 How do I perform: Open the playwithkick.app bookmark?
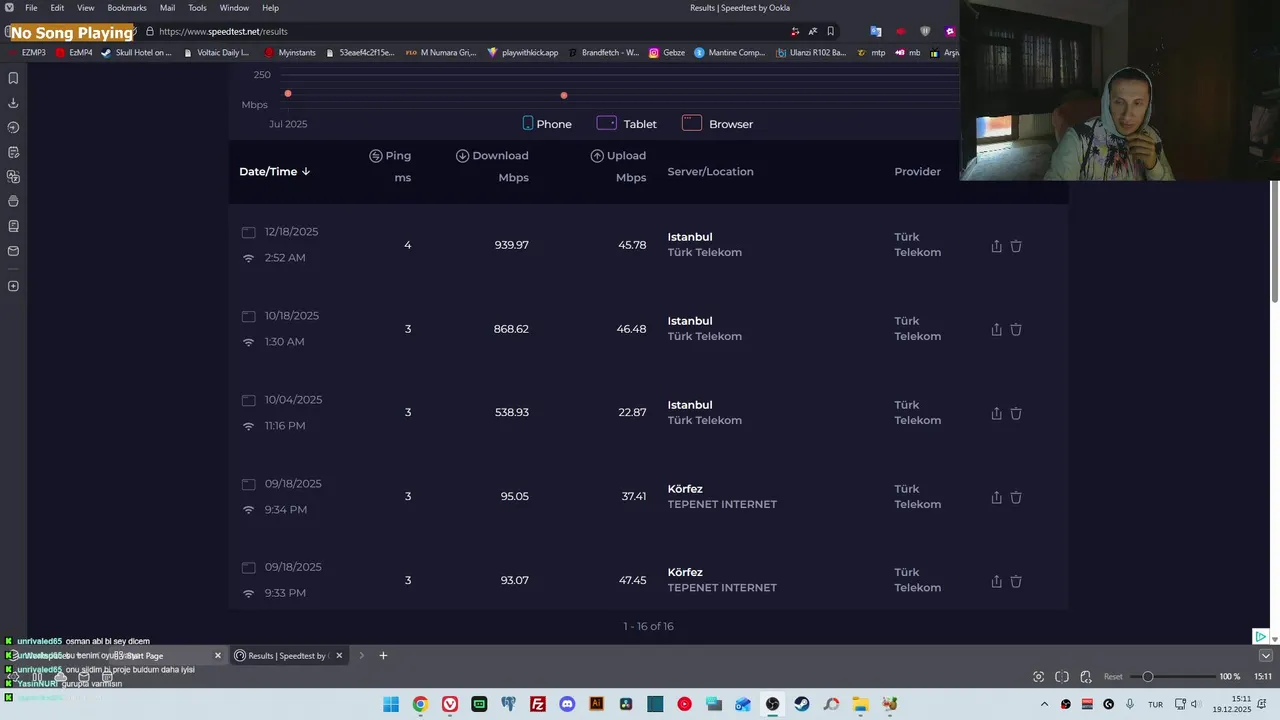523,53
